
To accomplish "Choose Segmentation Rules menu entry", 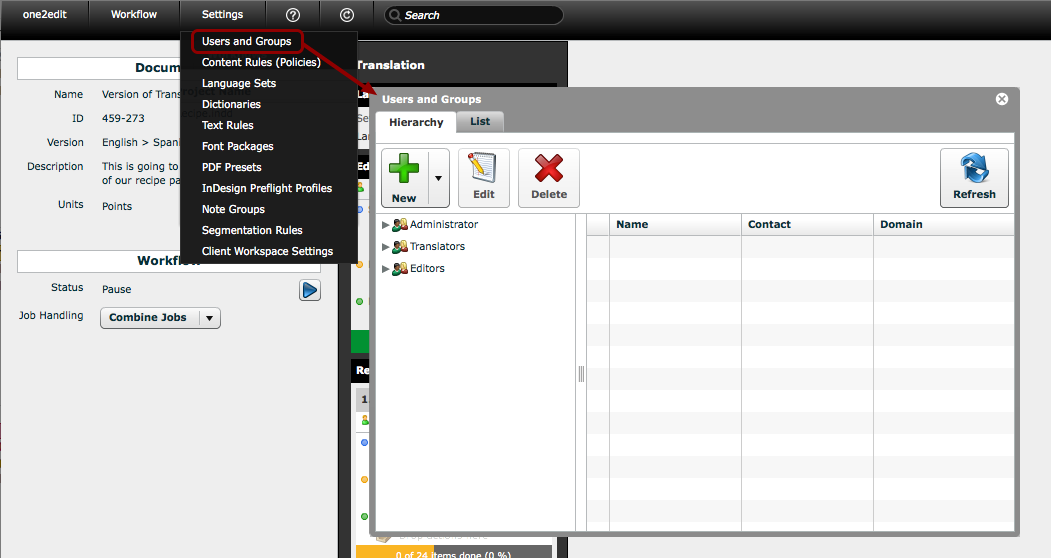I will 252,230.
